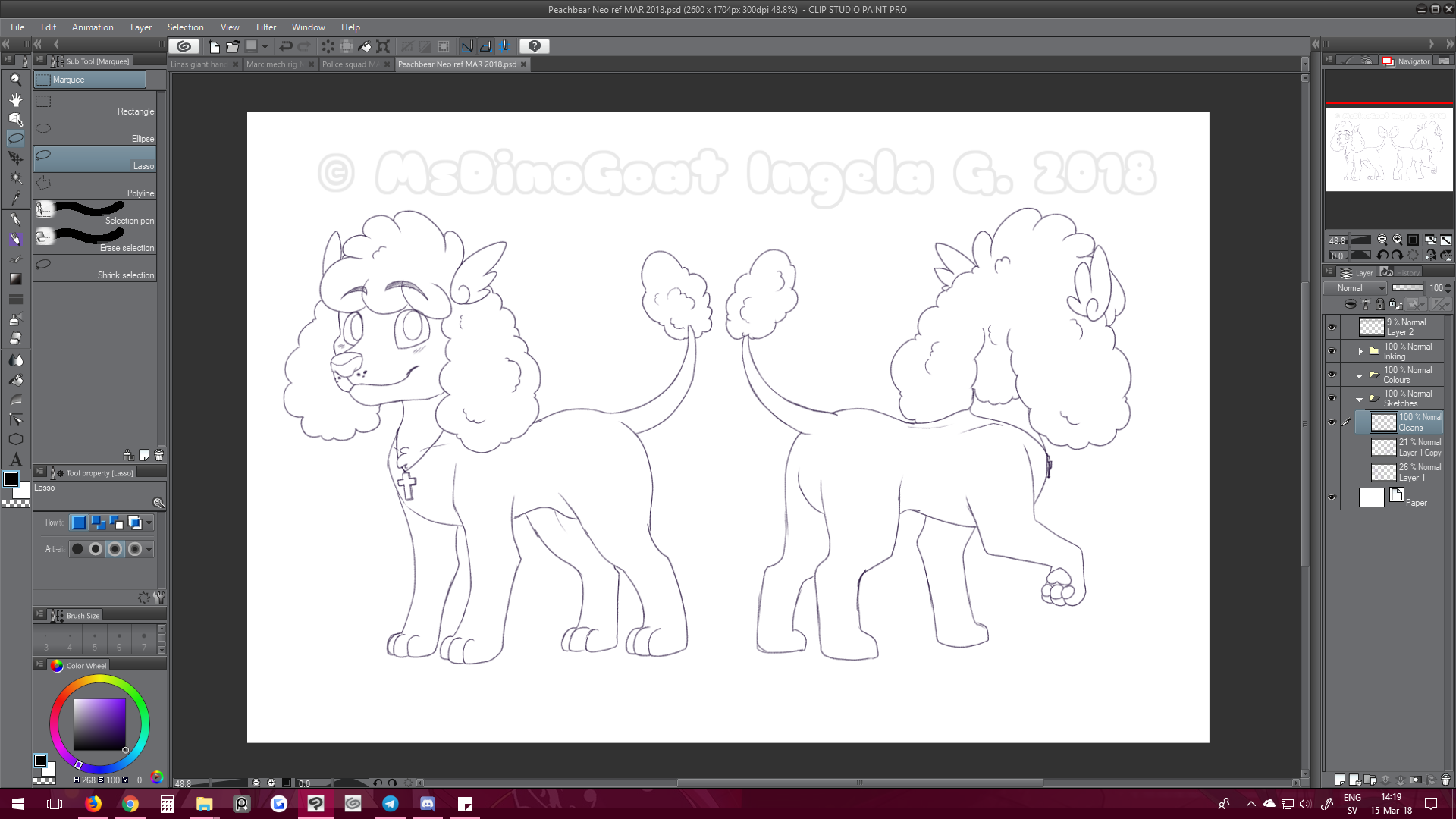The height and width of the screenshot is (819, 1456).
Task: Pick a color in the color wheel square
Action: (99, 723)
